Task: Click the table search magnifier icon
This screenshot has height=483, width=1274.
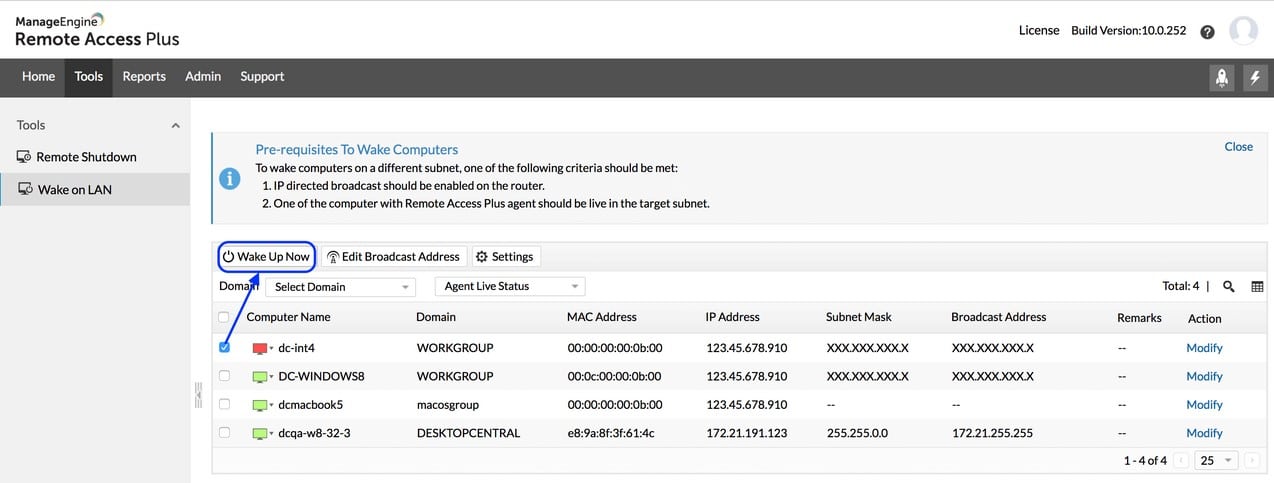Action: (1229, 286)
